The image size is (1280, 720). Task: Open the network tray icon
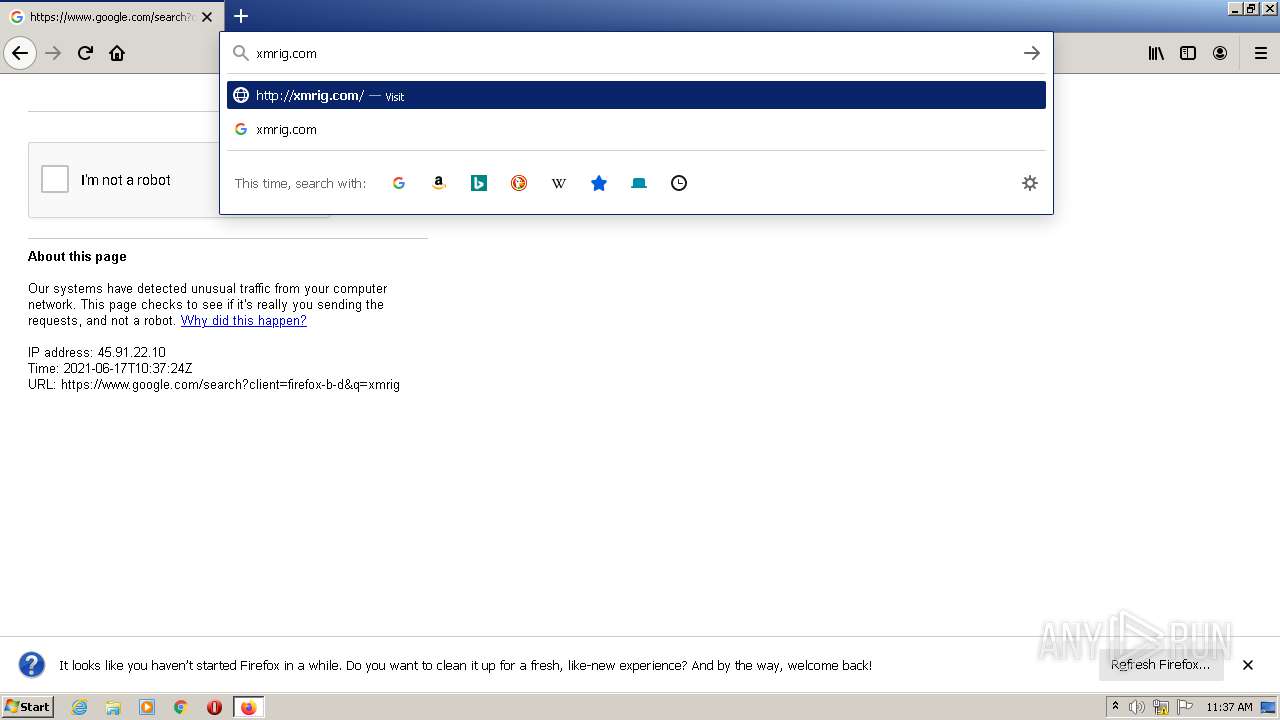[x=1161, y=707]
